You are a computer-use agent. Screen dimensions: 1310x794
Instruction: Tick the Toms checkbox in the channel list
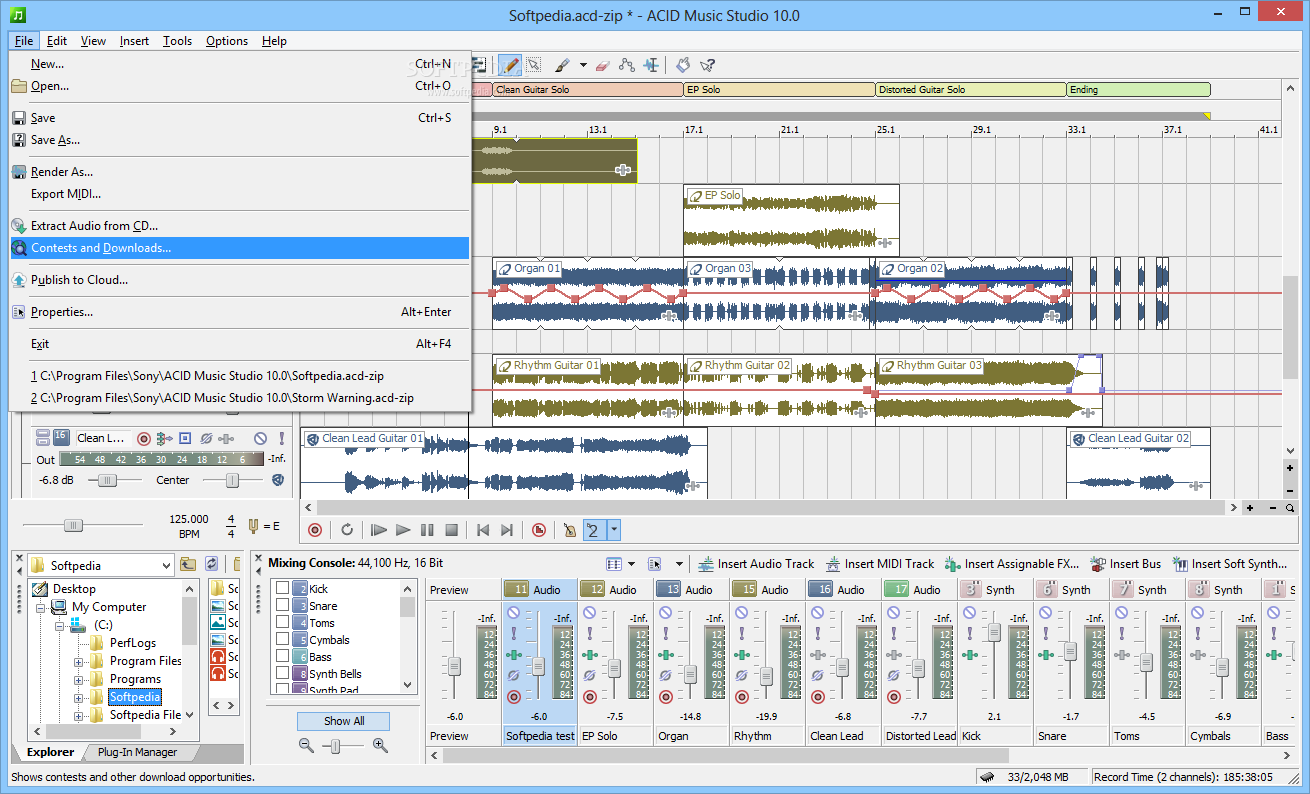283,623
